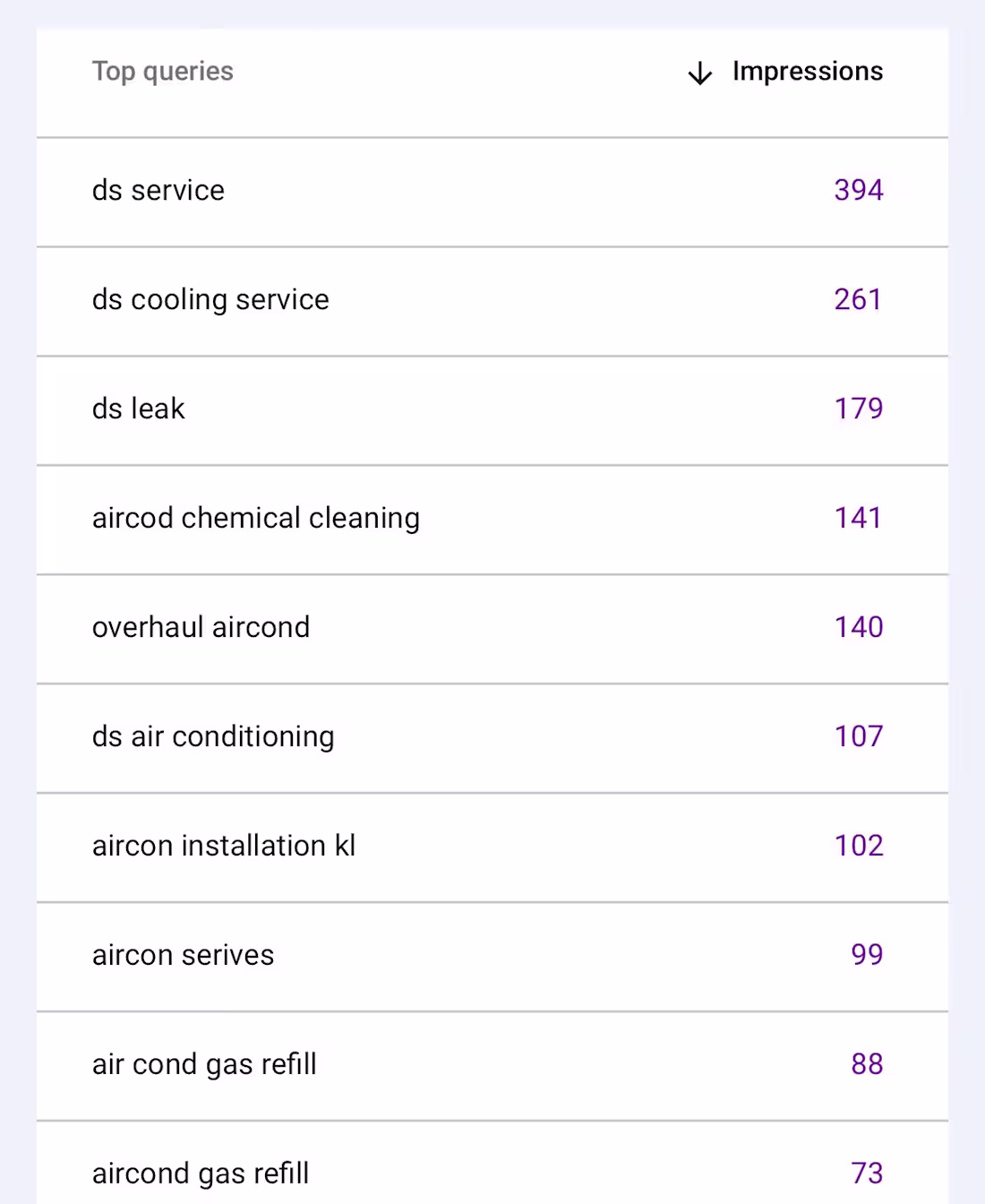Select impression count 102 for aircon installation
985x1204 pixels.
(x=857, y=847)
